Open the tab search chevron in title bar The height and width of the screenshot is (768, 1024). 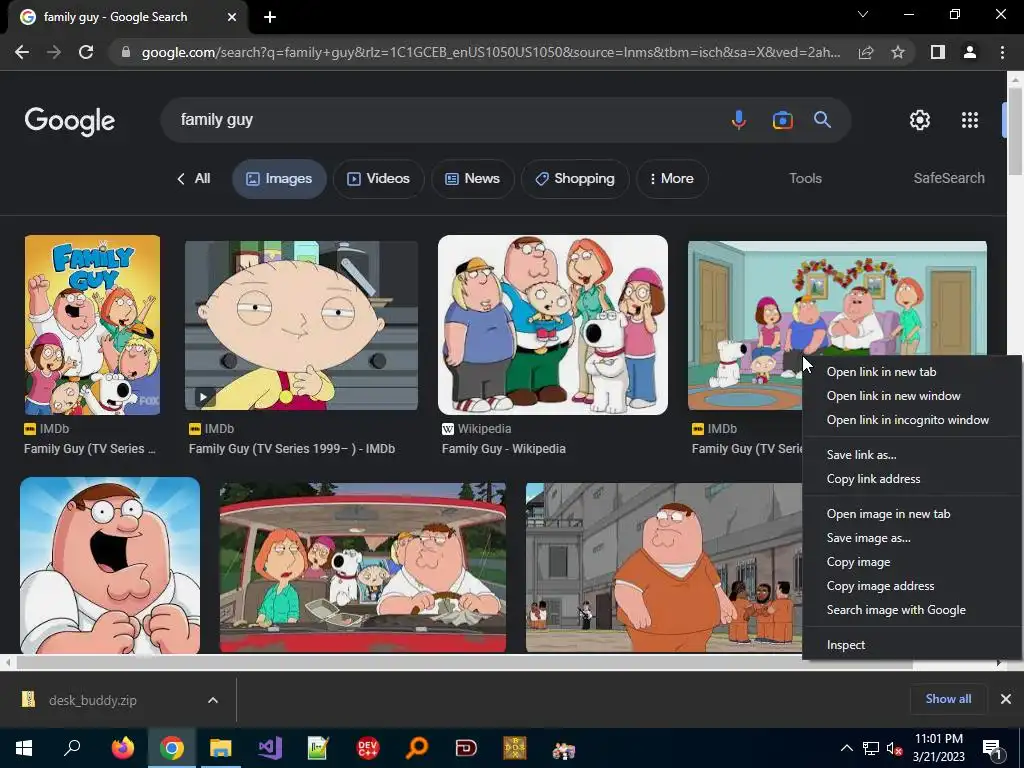coord(863,14)
